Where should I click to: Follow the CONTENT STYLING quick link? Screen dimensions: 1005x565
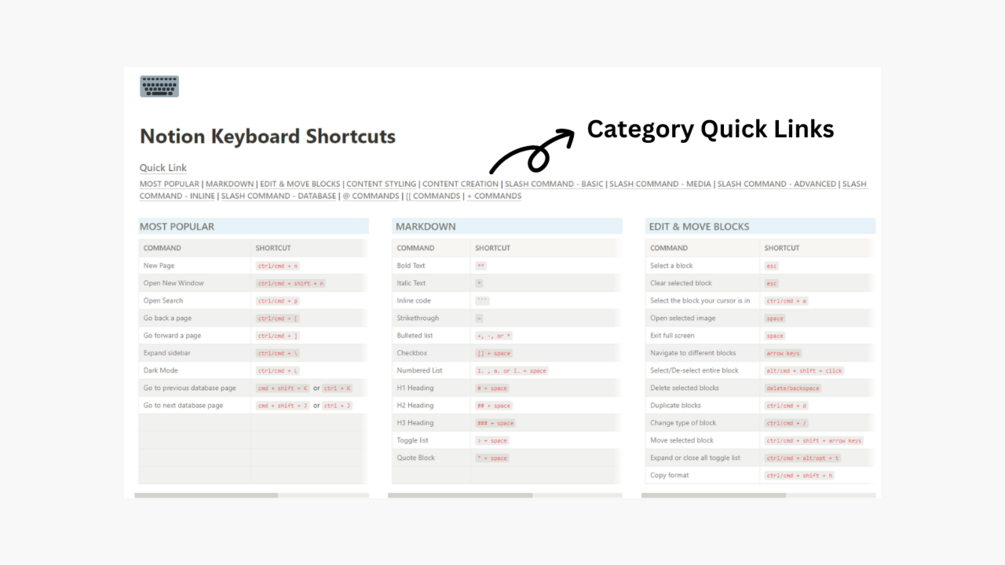[x=381, y=184]
